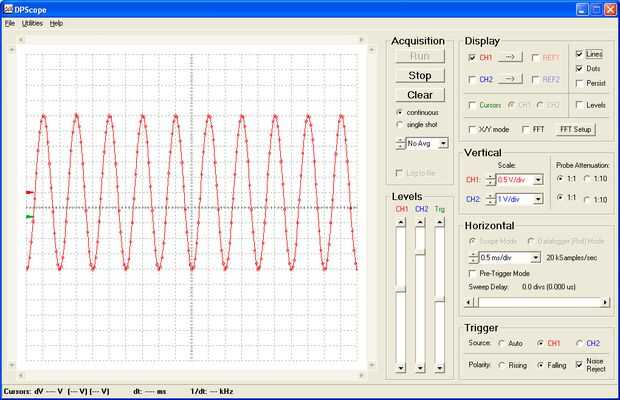Screen dimensions: 620x400
Task: Enable REF1 display checkbox
Action: click(x=535, y=58)
